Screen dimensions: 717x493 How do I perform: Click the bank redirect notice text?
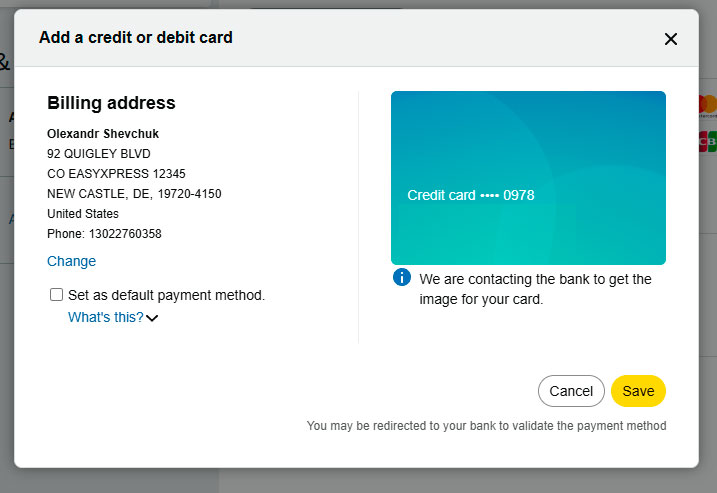point(486,426)
